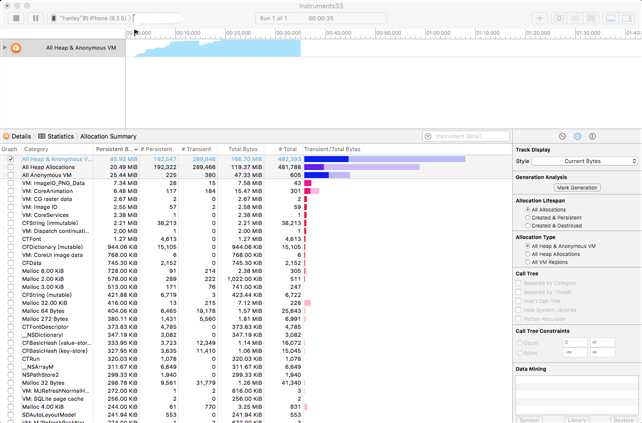
Task: Enable graph checkbox for CFData row
Action: point(11,263)
